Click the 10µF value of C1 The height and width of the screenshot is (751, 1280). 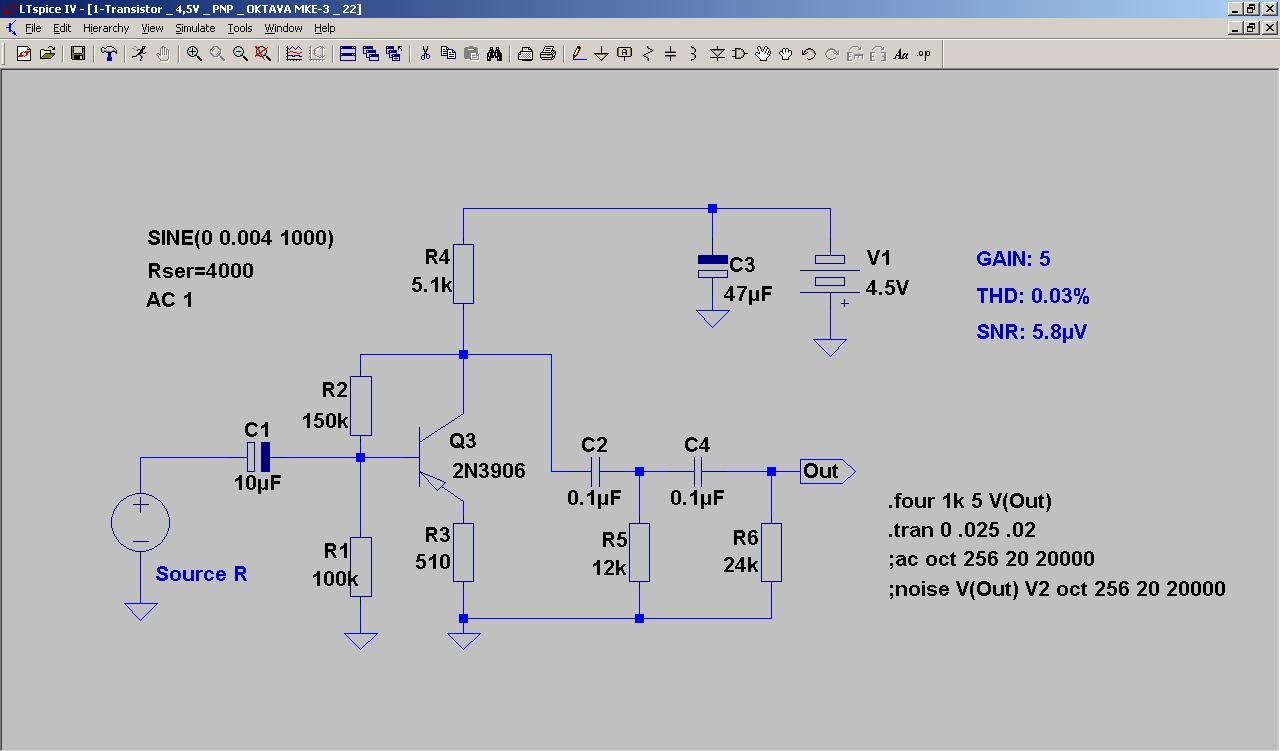point(258,483)
